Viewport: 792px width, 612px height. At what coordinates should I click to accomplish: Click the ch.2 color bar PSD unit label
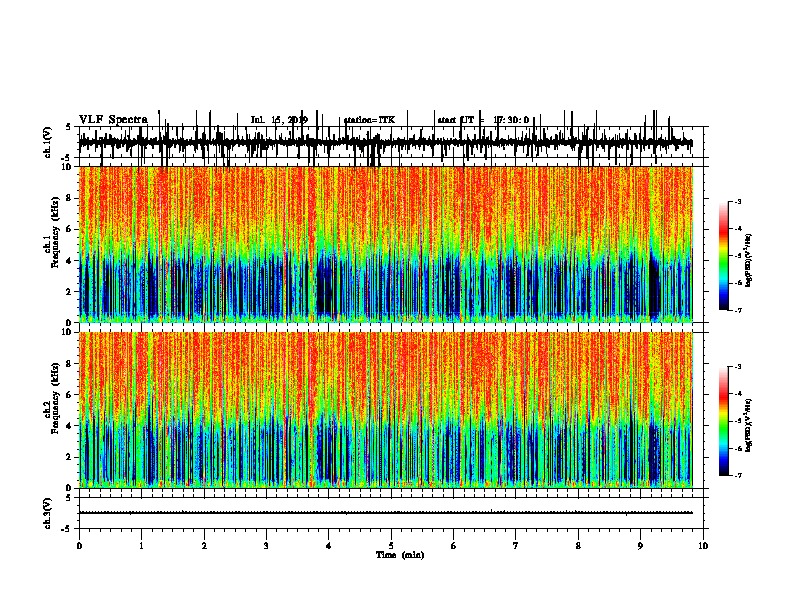point(748,425)
